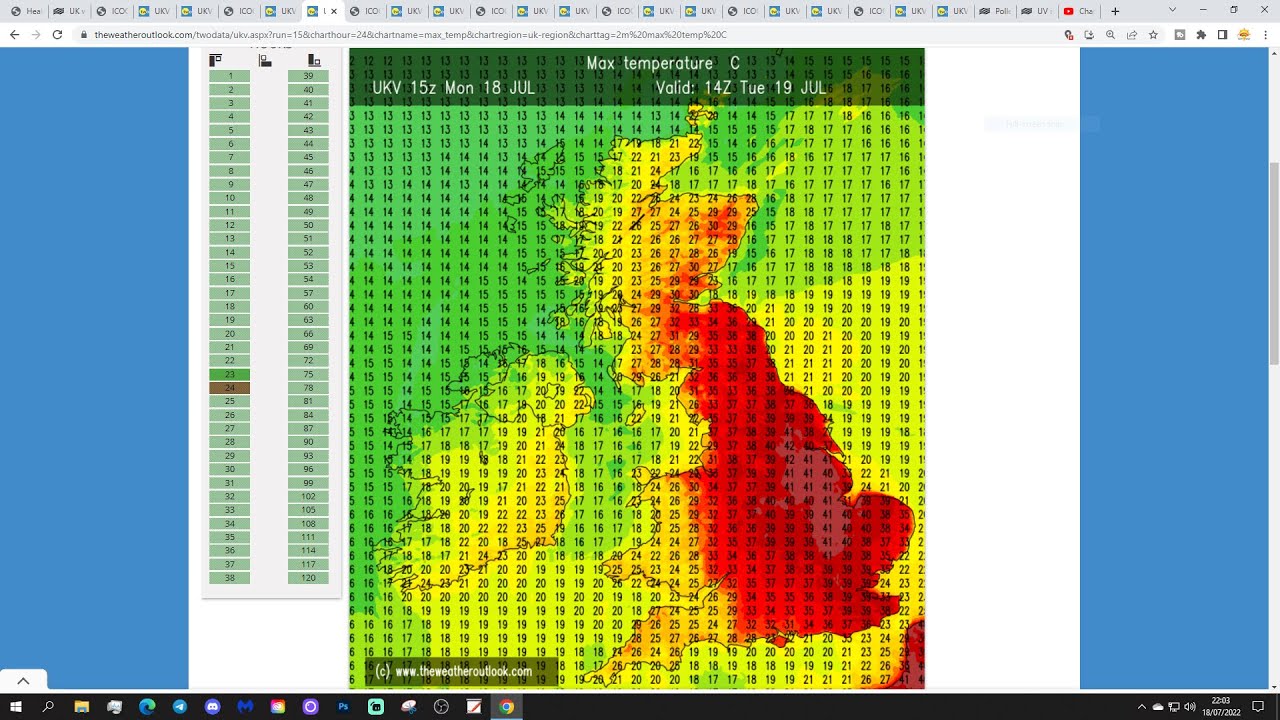Open volume control in system tray
The height and width of the screenshot is (720, 1280).
[x=1189, y=707]
